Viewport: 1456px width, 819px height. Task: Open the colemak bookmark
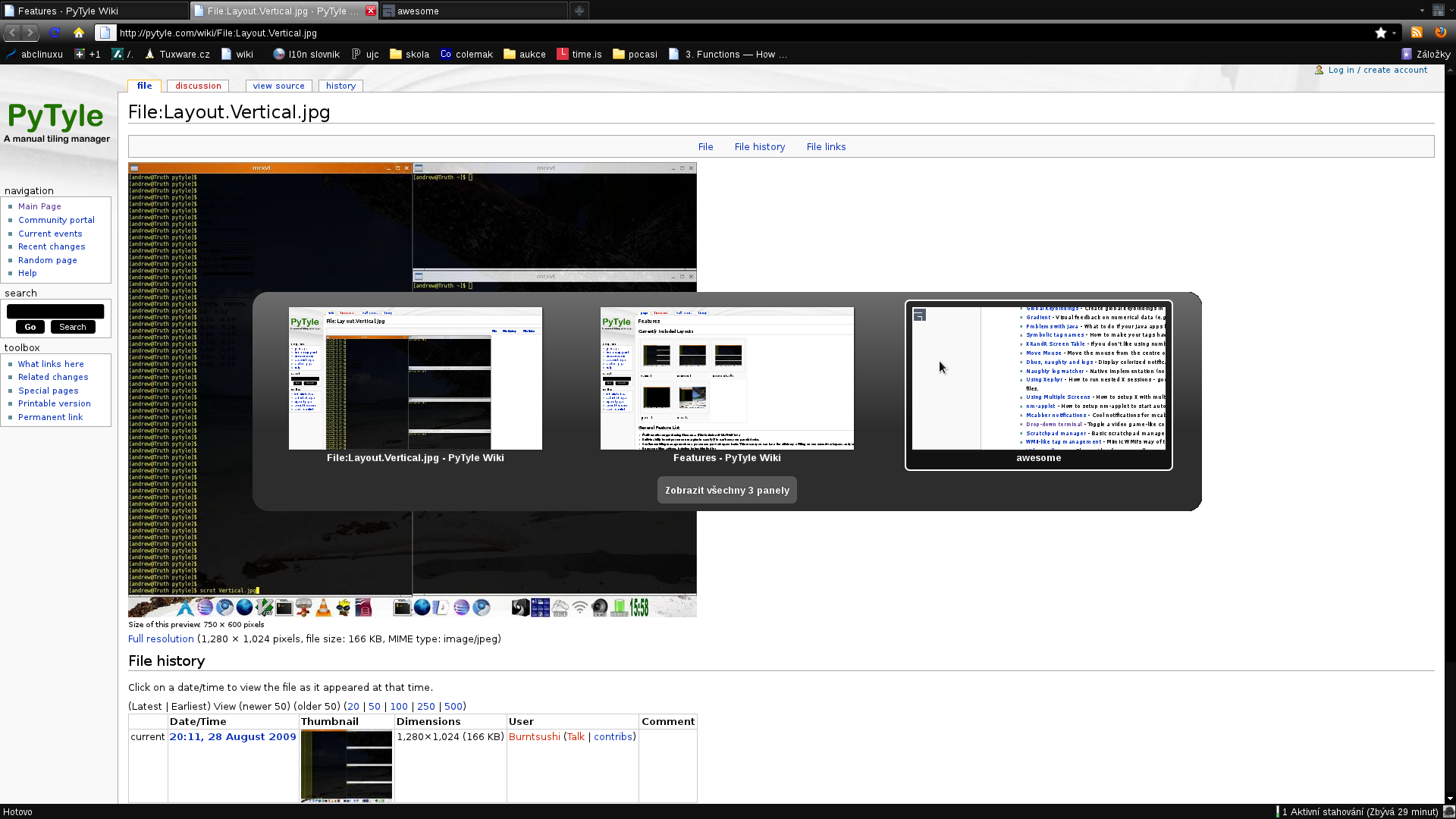pyautogui.click(x=466, y=55)
